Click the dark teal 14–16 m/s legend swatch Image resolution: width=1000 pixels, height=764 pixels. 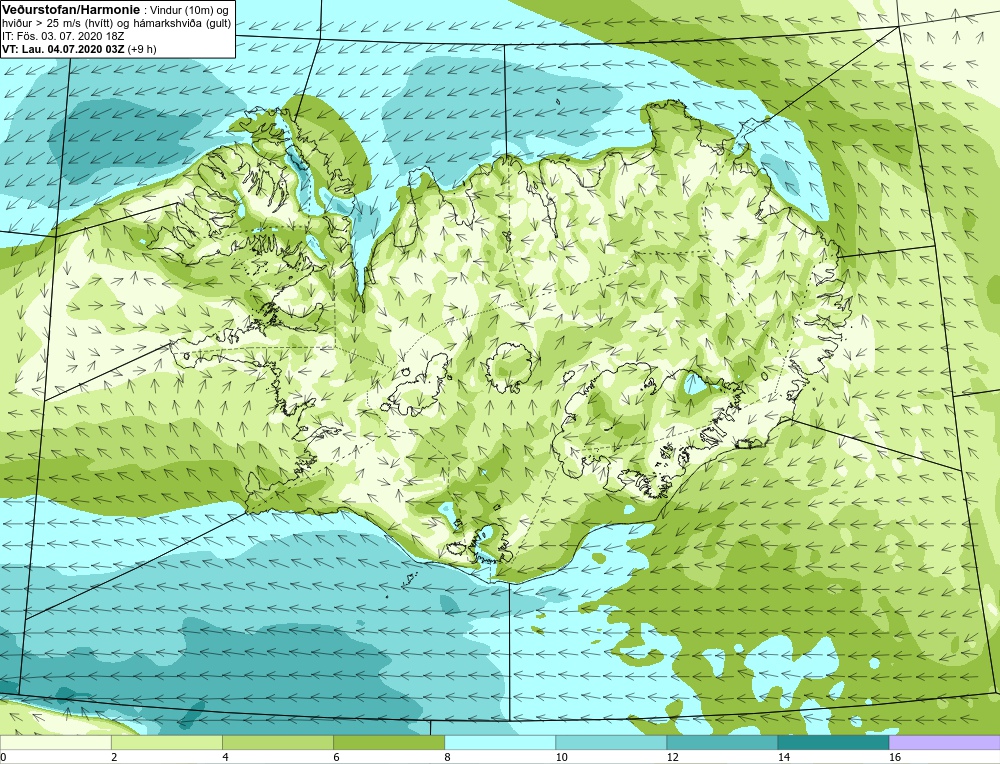coord(833,742)
